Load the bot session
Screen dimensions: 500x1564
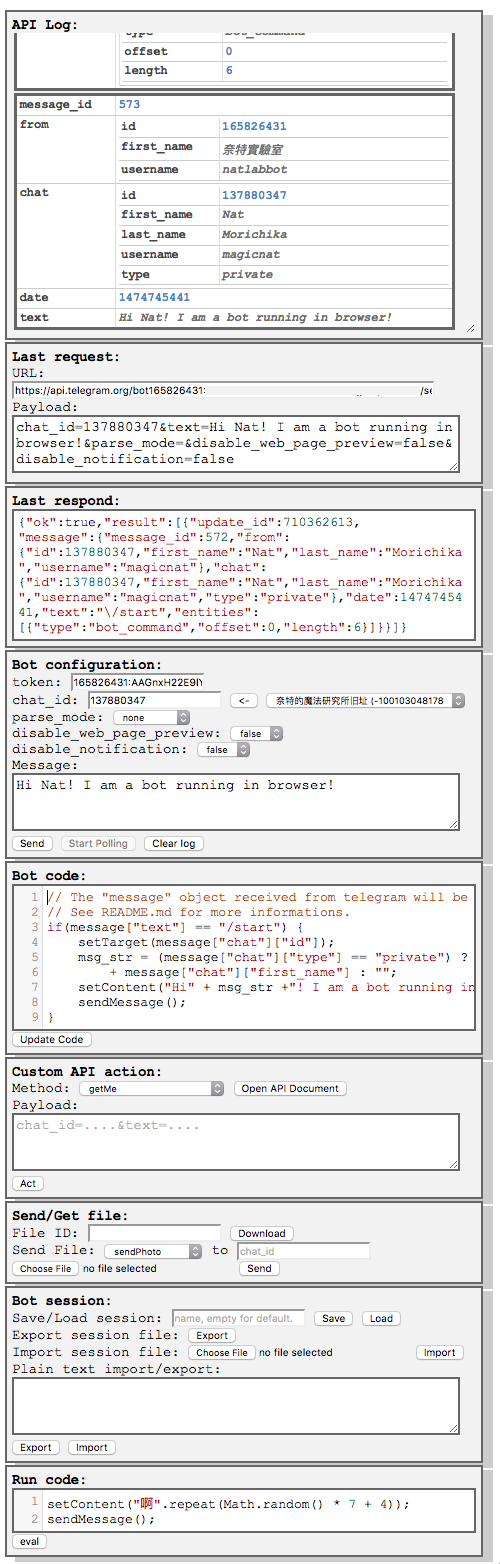tap(381, 1318)
